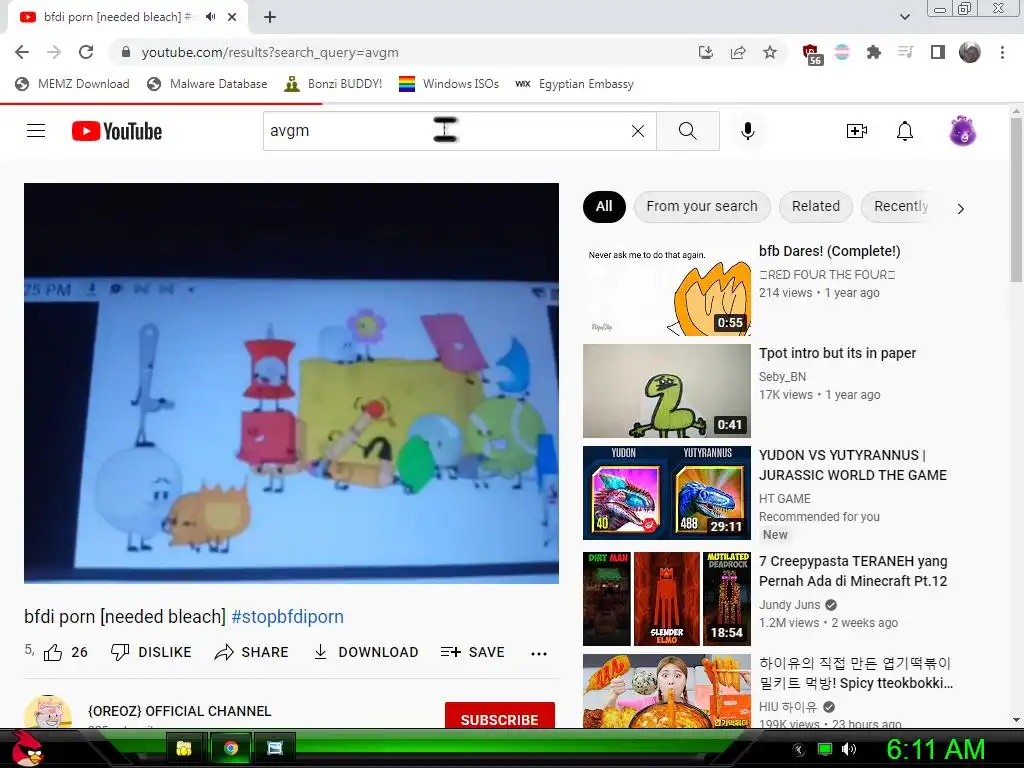Screen dimensions: 1024x768
Task: Open MEMZ Download bookmark
Action: click(x=72, y=84)
